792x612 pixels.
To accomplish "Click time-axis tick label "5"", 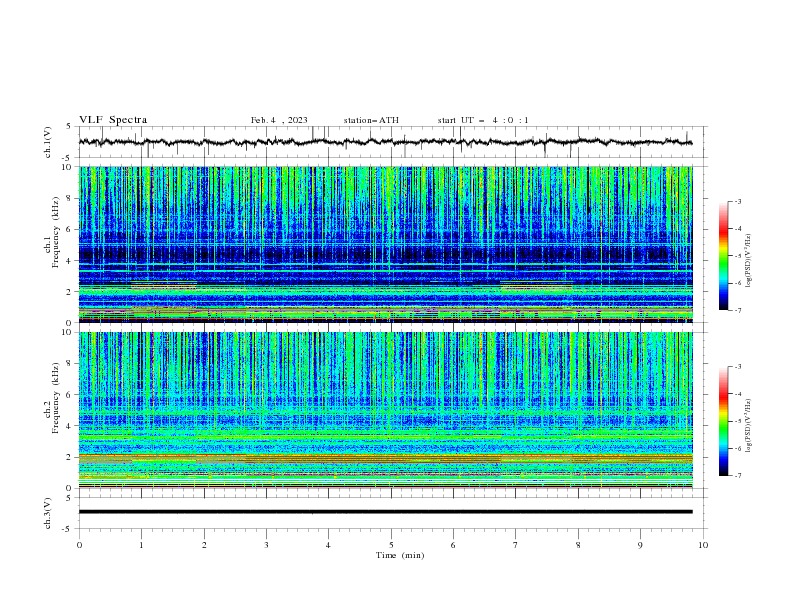I will click(391, 545).
